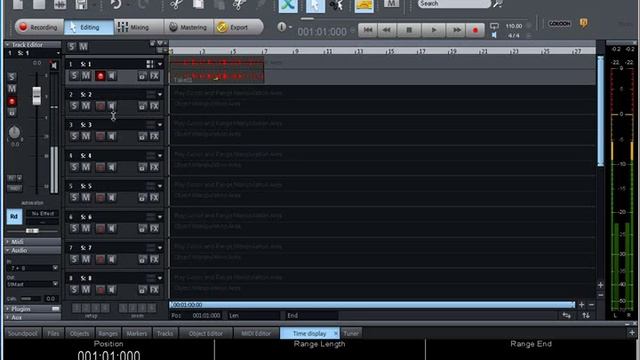Screen dimensions: 640x360
Task: Click the scissors cut icon in the toolbar
Action: point(176,4)
